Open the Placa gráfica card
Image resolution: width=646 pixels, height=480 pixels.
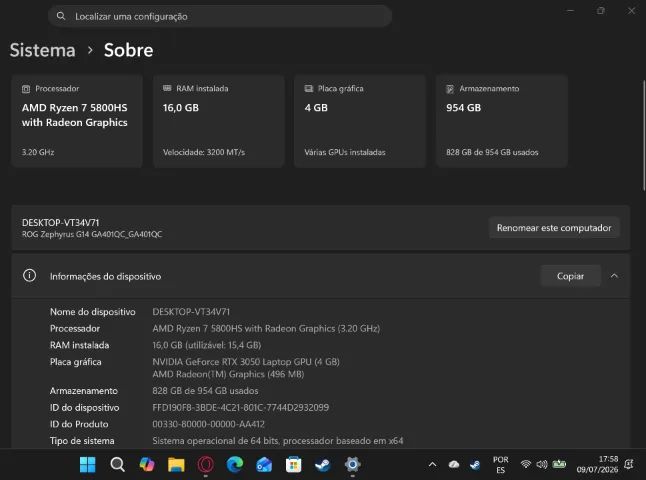[360, 121]
